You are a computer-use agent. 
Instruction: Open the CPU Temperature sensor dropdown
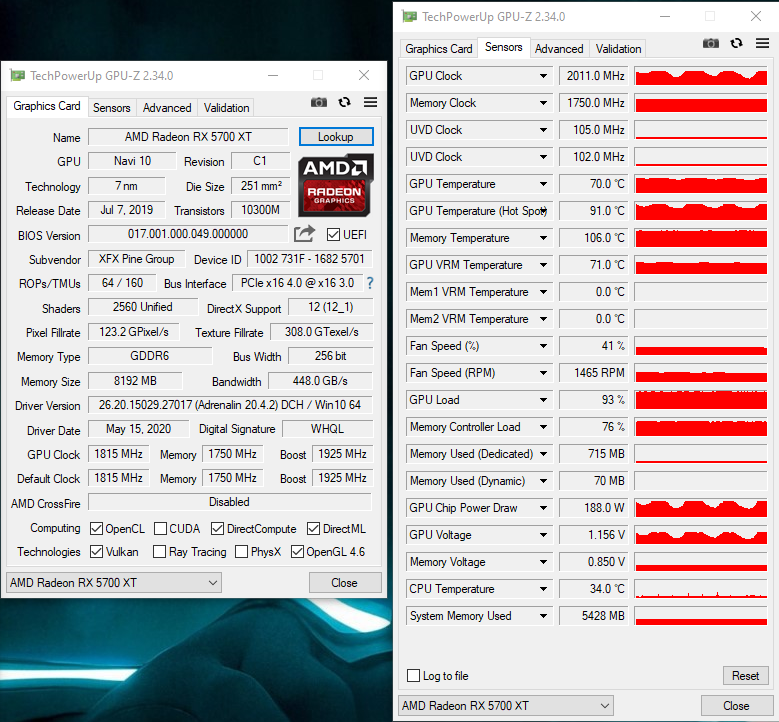544,589
